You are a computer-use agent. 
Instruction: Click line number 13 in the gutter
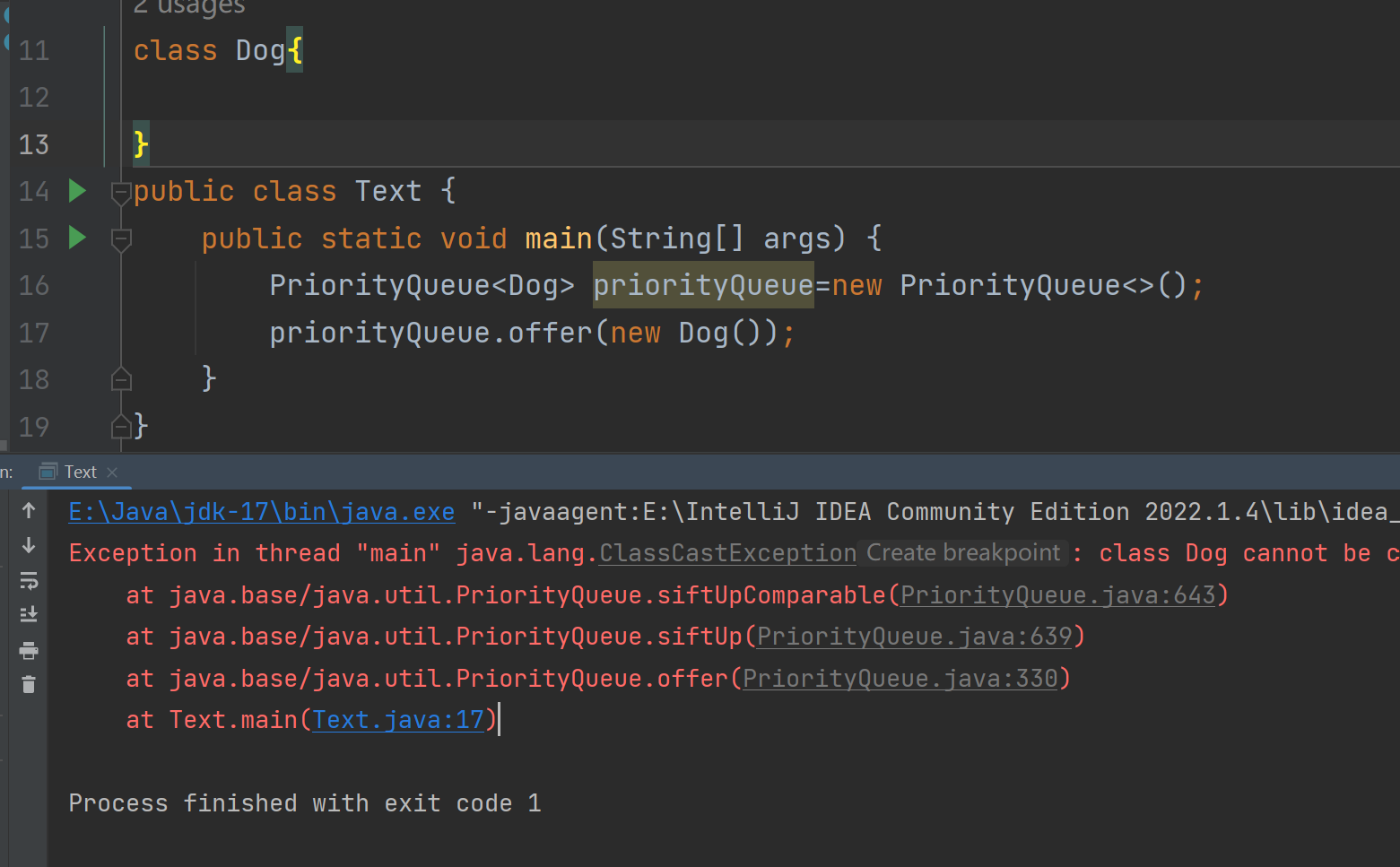(34, 144)
